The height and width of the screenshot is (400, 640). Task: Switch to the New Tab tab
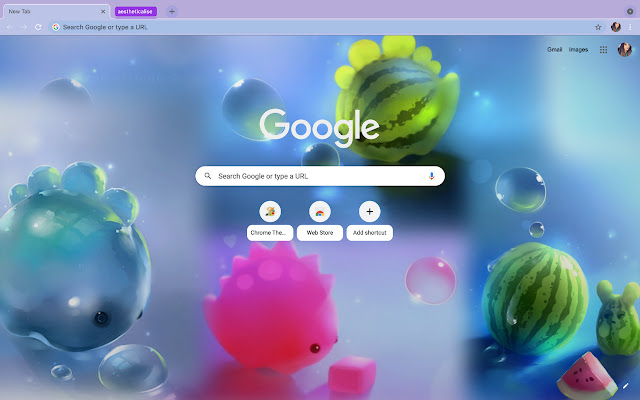pos(57,11)
